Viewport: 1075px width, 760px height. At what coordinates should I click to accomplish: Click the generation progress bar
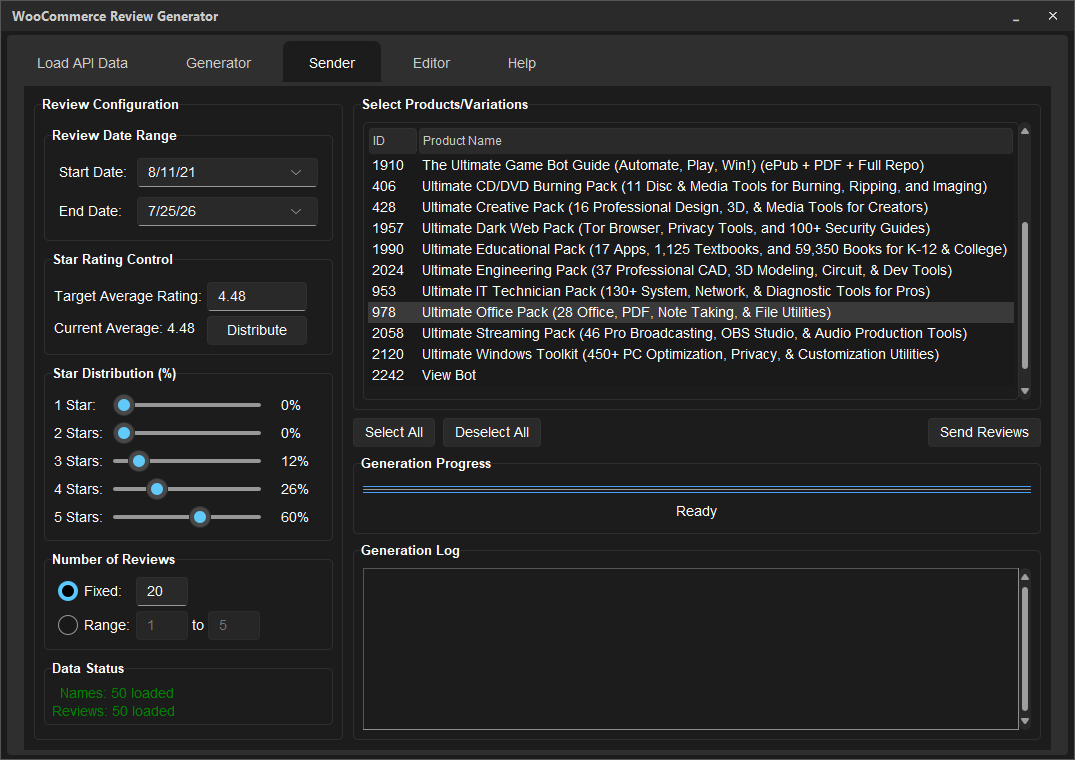[x=697, y=489]
